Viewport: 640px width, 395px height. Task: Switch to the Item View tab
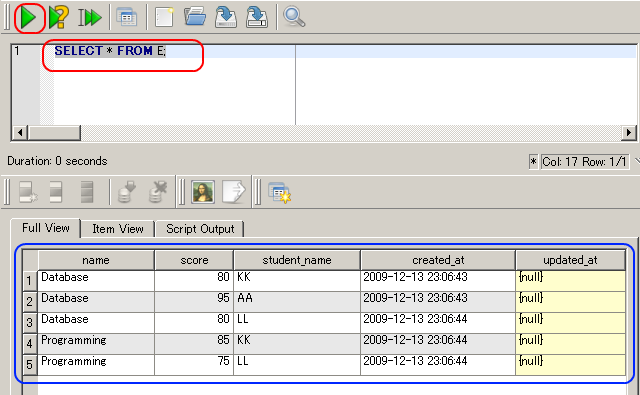pos(118,229)
